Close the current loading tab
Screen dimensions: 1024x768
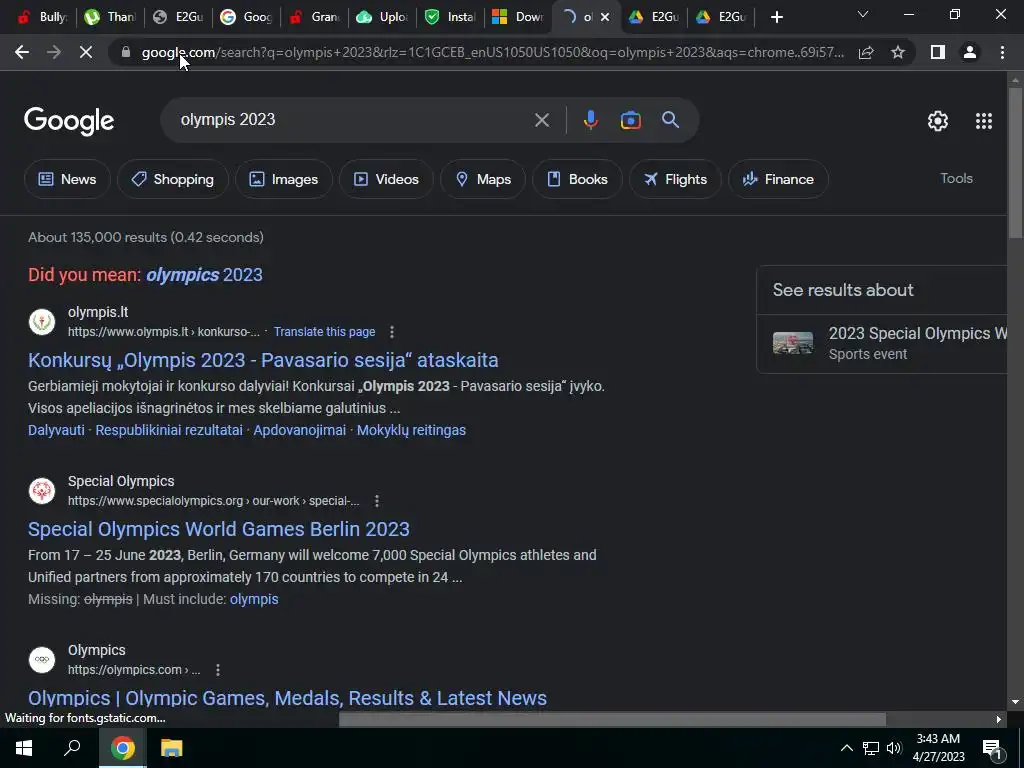[605, 17]
